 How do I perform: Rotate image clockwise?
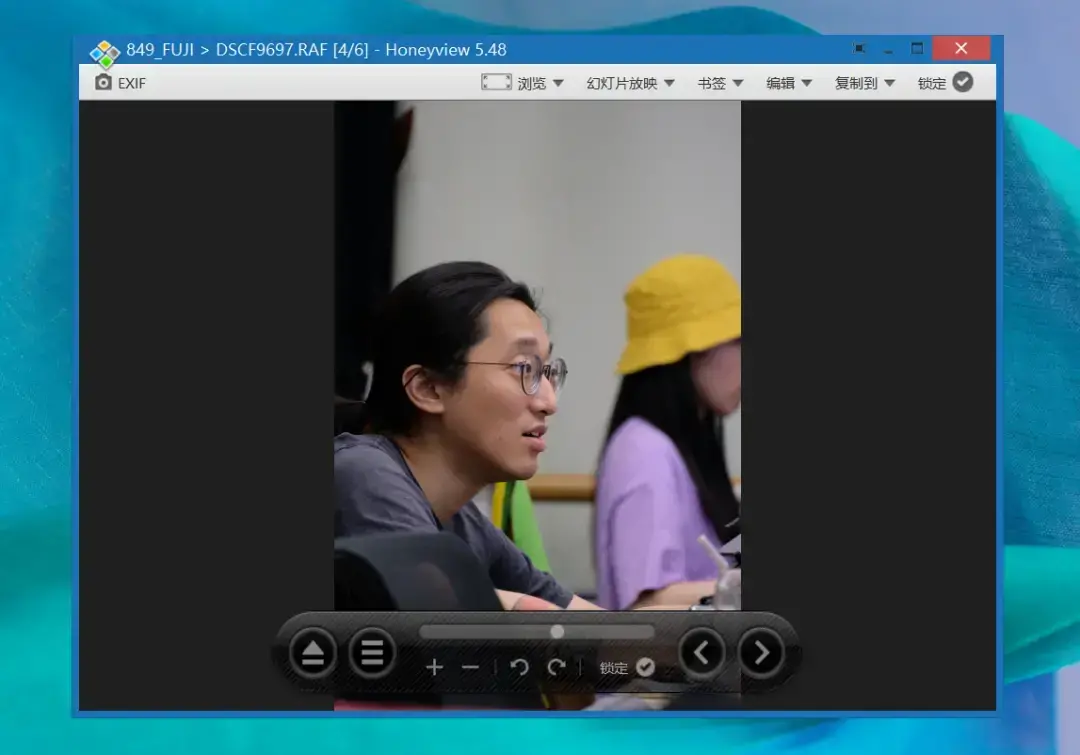[556, 667]
